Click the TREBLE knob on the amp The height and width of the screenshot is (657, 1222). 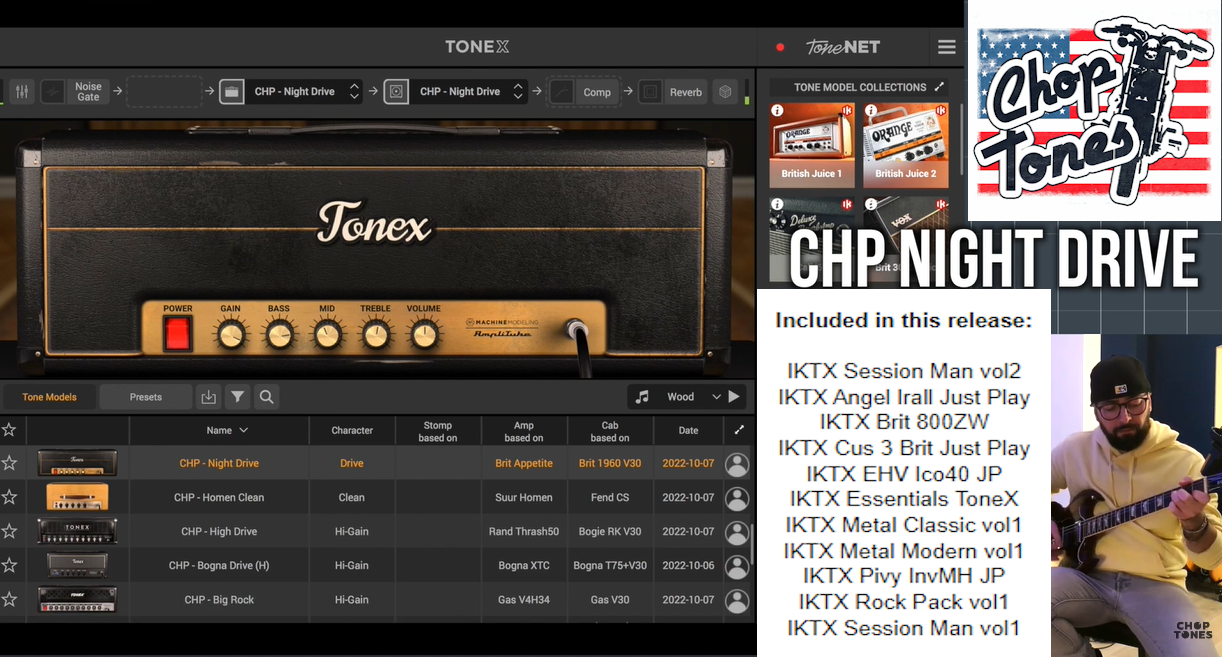[x=376, y=334]
